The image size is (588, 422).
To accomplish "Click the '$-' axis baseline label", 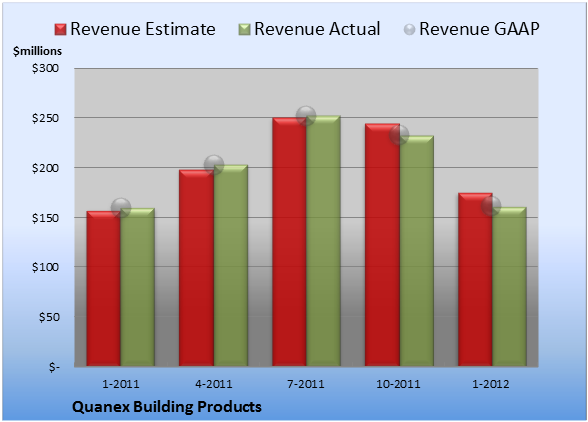I will pyautogui.click(x=54, y=367).
